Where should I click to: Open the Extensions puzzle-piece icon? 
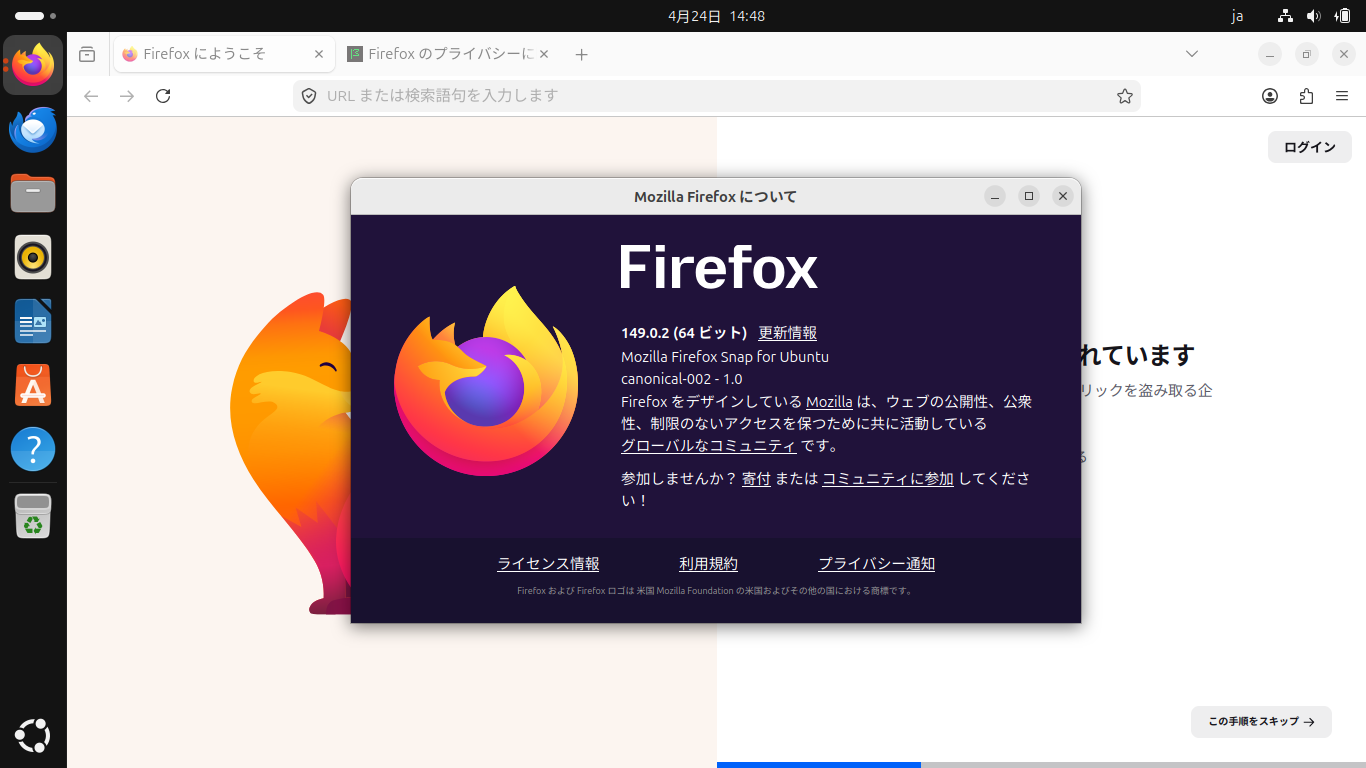(1306, 96)
